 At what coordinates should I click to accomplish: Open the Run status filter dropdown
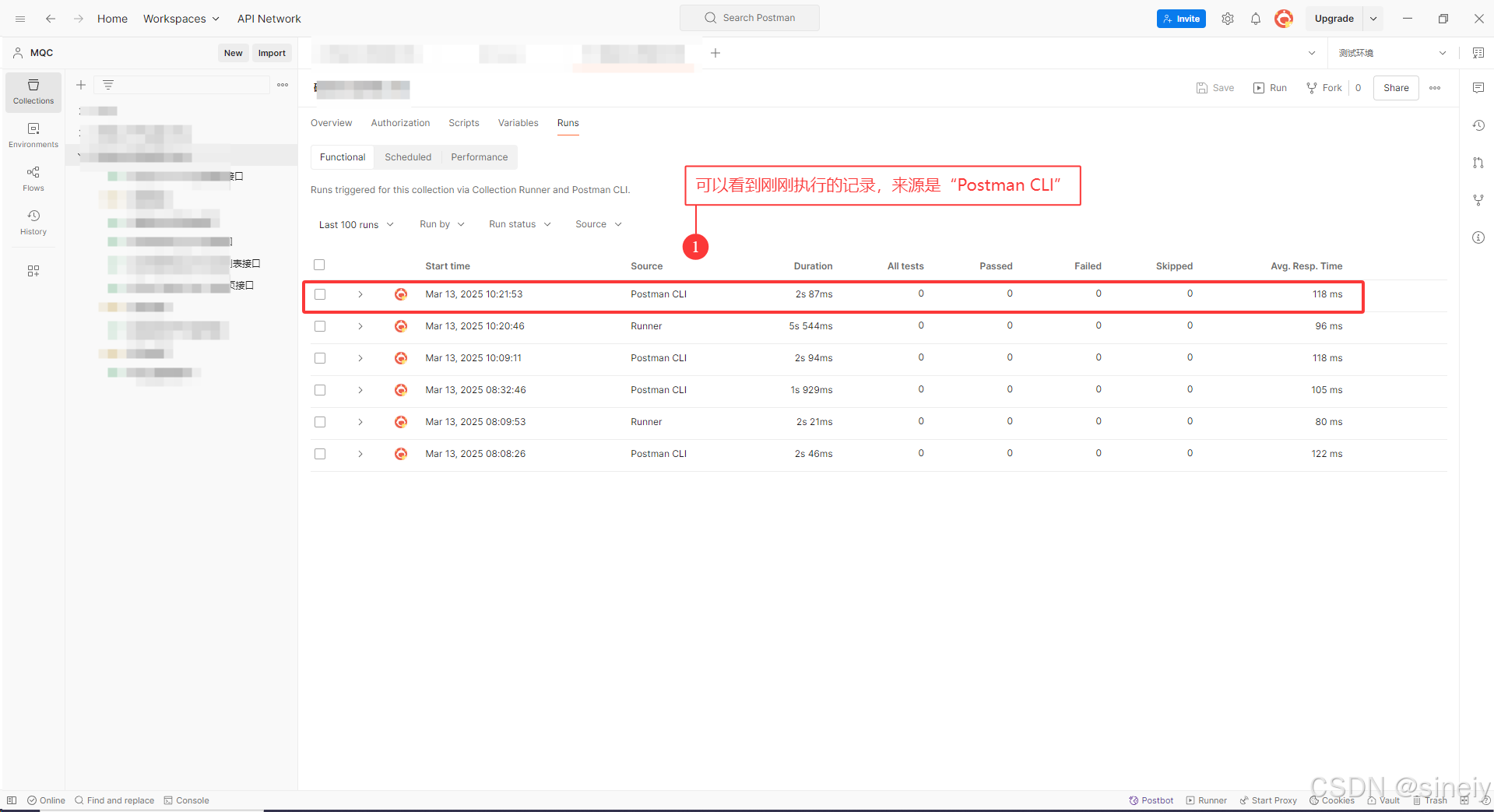point(520,224)
